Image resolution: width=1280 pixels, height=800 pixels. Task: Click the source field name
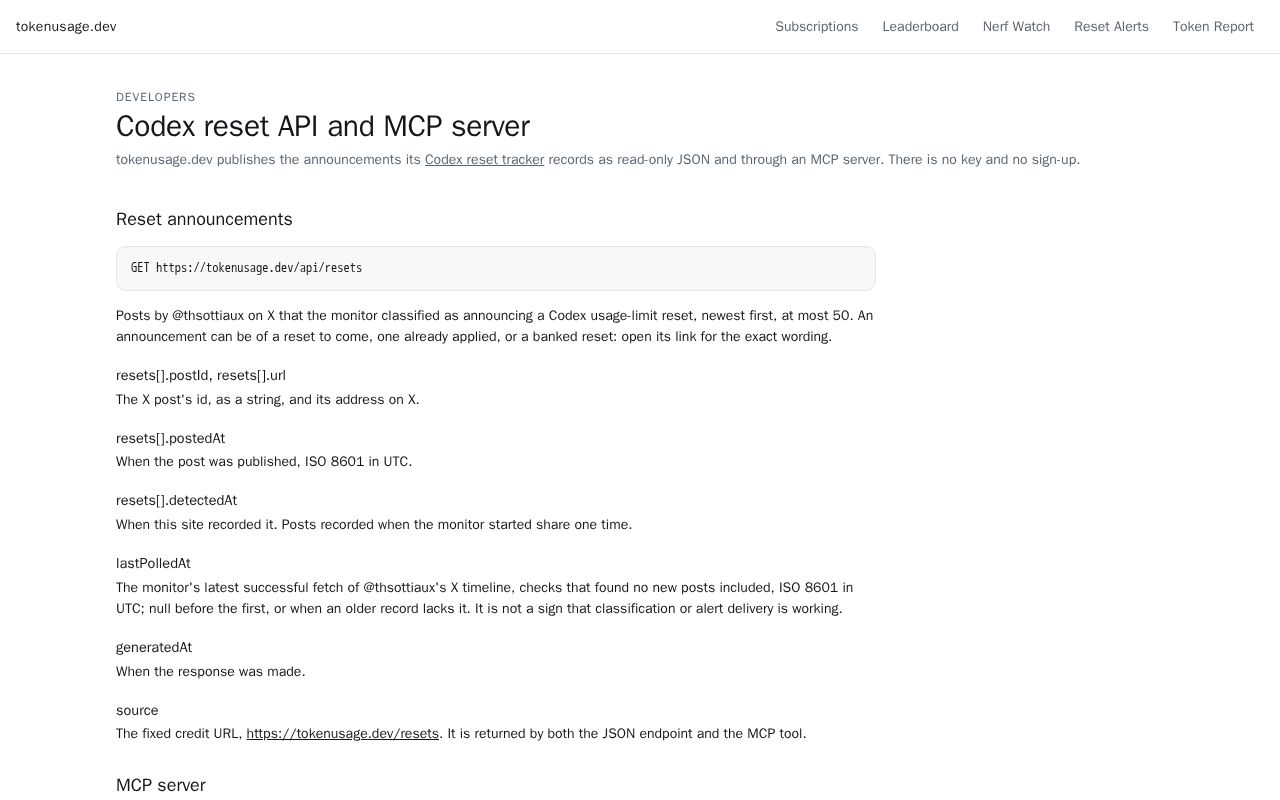(137, 711)
